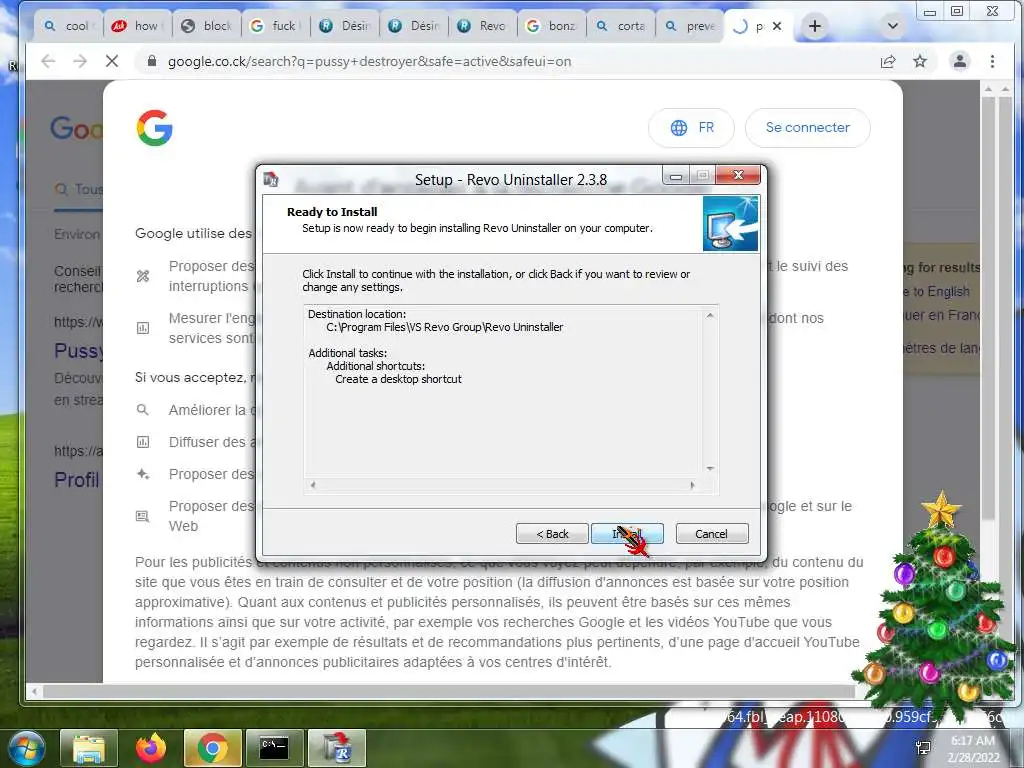Click the Revo setup title bar icon
The image size is (1024, 768).
click(x=271, y=179)
